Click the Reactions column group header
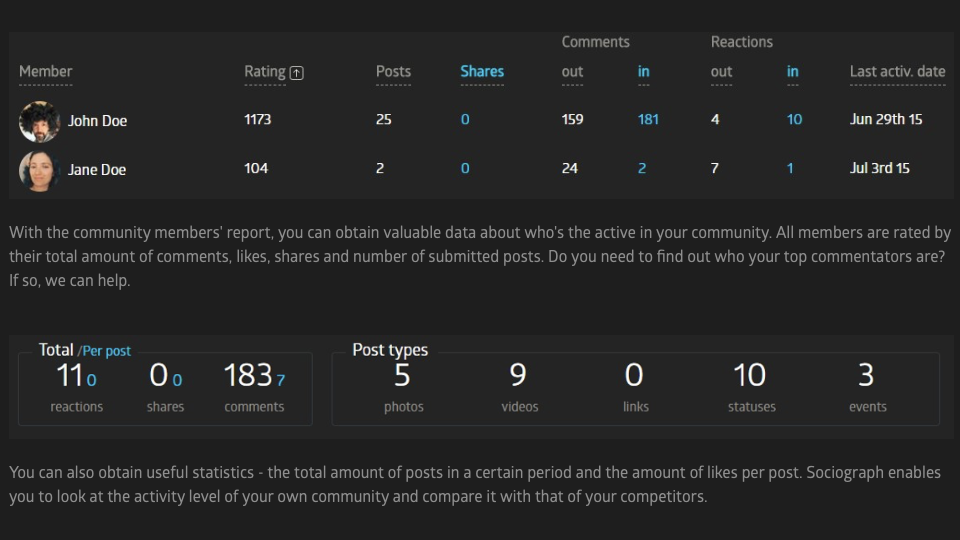Screen dimensions: 960x540 point(741,42)
